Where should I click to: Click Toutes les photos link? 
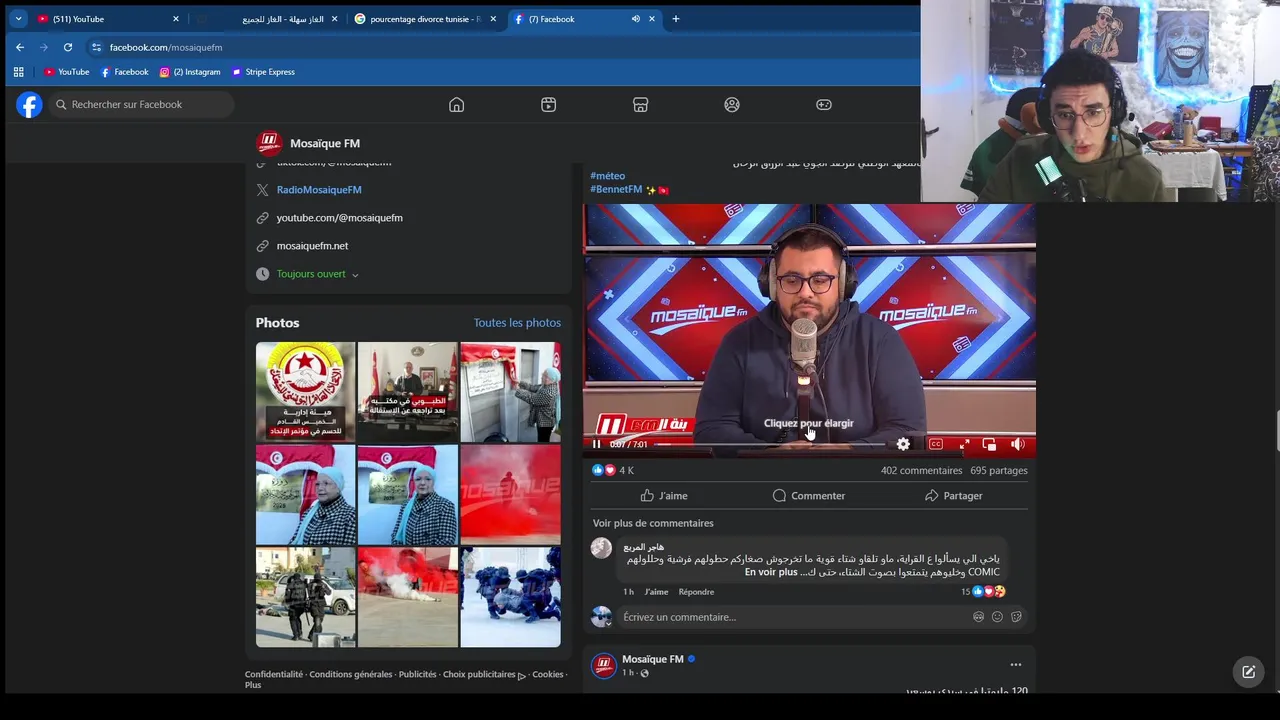pos(517,323)
